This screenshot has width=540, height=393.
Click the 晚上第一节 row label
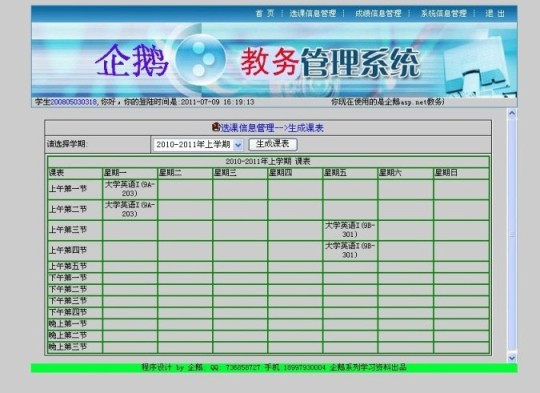68,324
